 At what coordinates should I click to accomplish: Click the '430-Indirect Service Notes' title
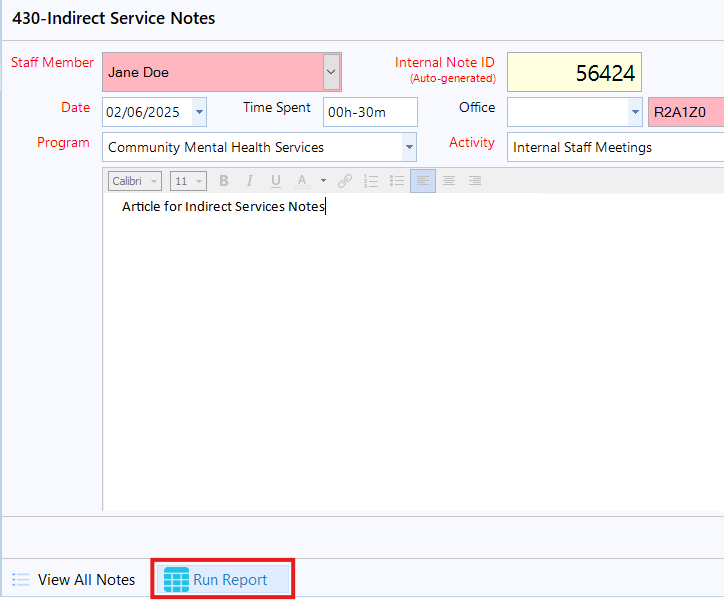pyautogui.click(x=114, y=18)
